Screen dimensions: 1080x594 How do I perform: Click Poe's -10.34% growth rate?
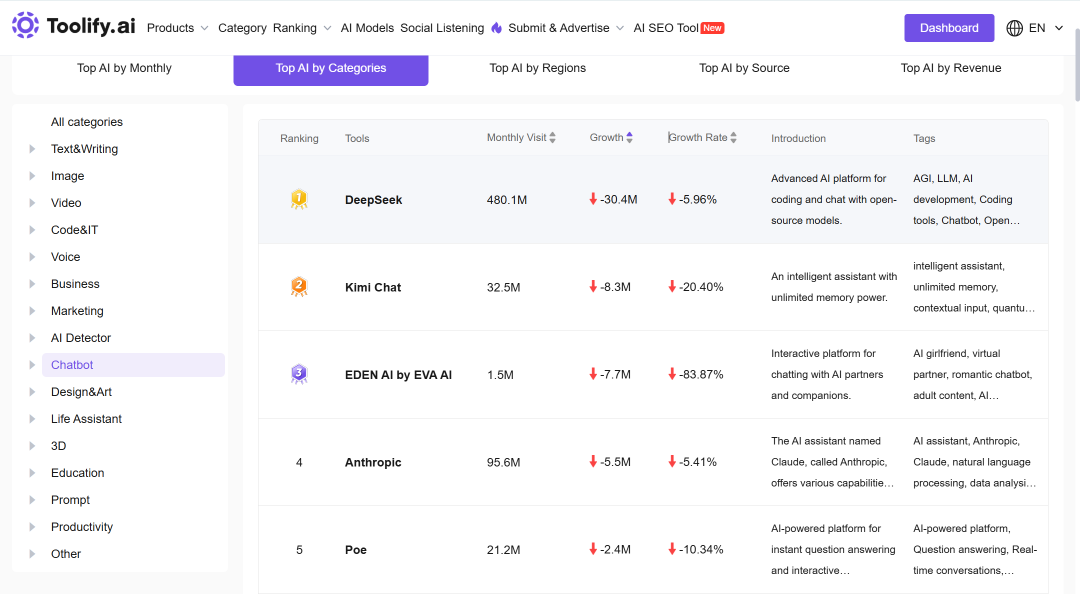[x=701, y=550]
